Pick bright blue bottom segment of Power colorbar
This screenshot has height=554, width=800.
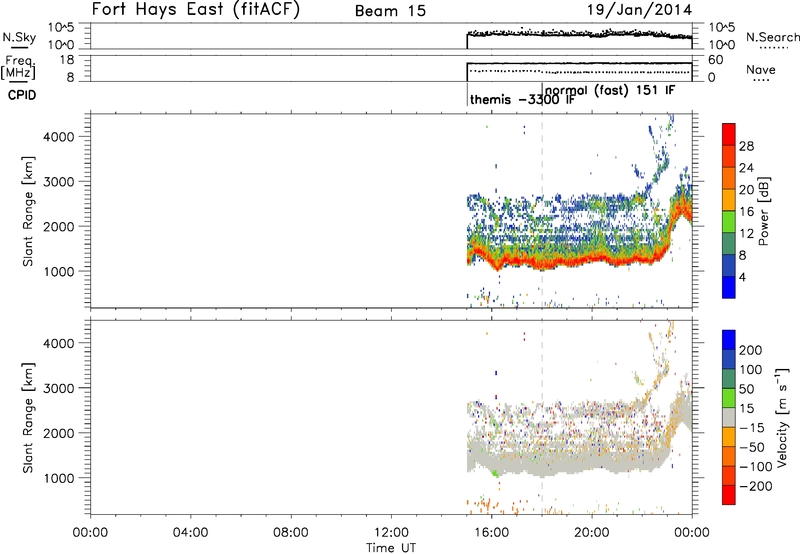(729, 287)
